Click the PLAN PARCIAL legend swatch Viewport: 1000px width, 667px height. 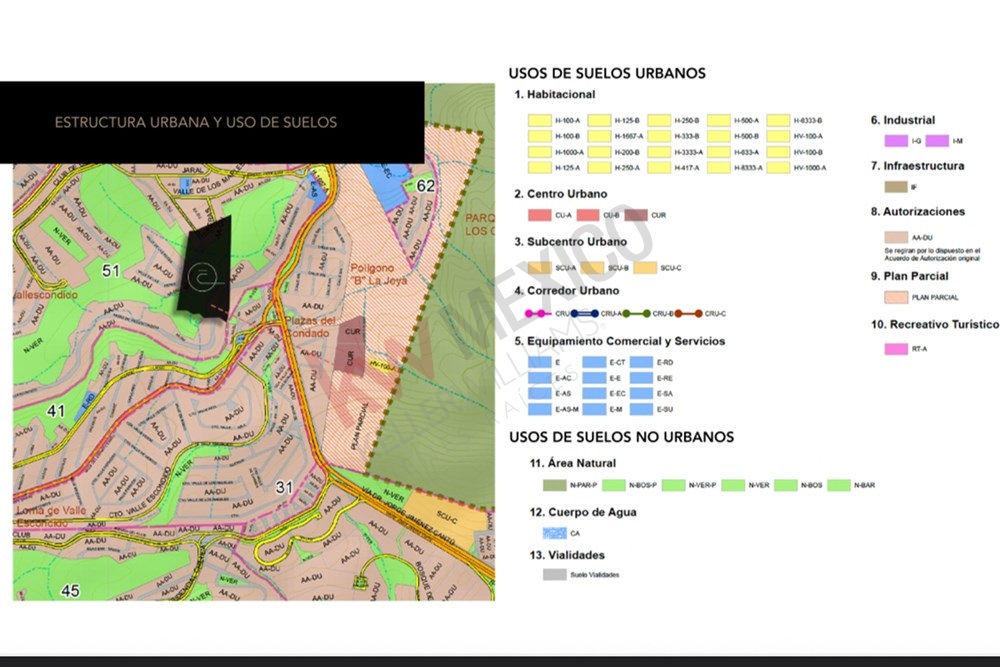(895, 297)
